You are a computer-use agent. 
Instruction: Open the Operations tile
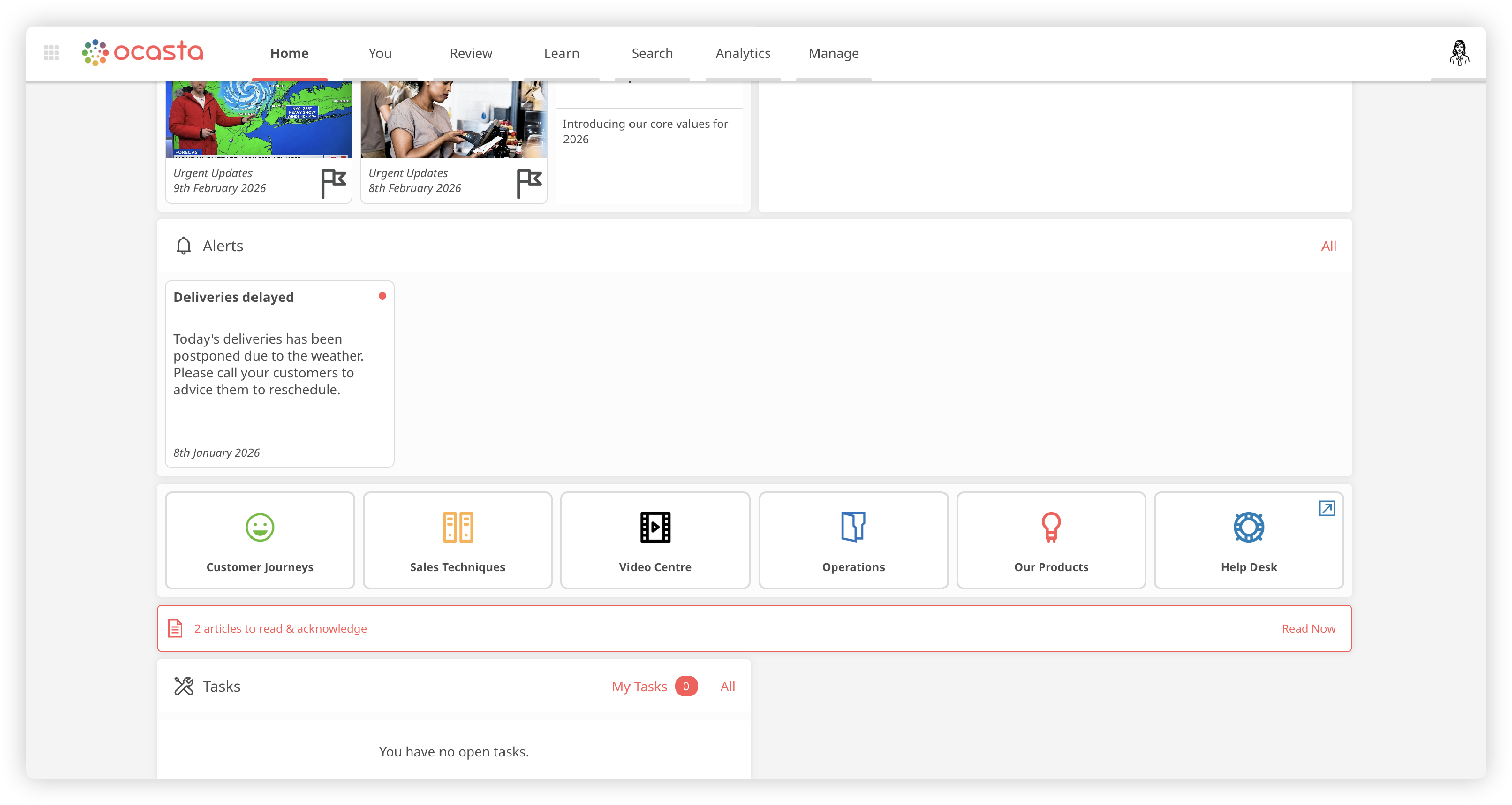click(853, 540)
